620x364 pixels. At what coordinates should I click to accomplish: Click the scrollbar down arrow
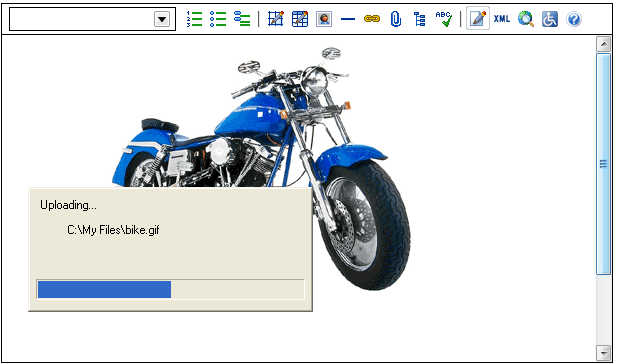603,352
